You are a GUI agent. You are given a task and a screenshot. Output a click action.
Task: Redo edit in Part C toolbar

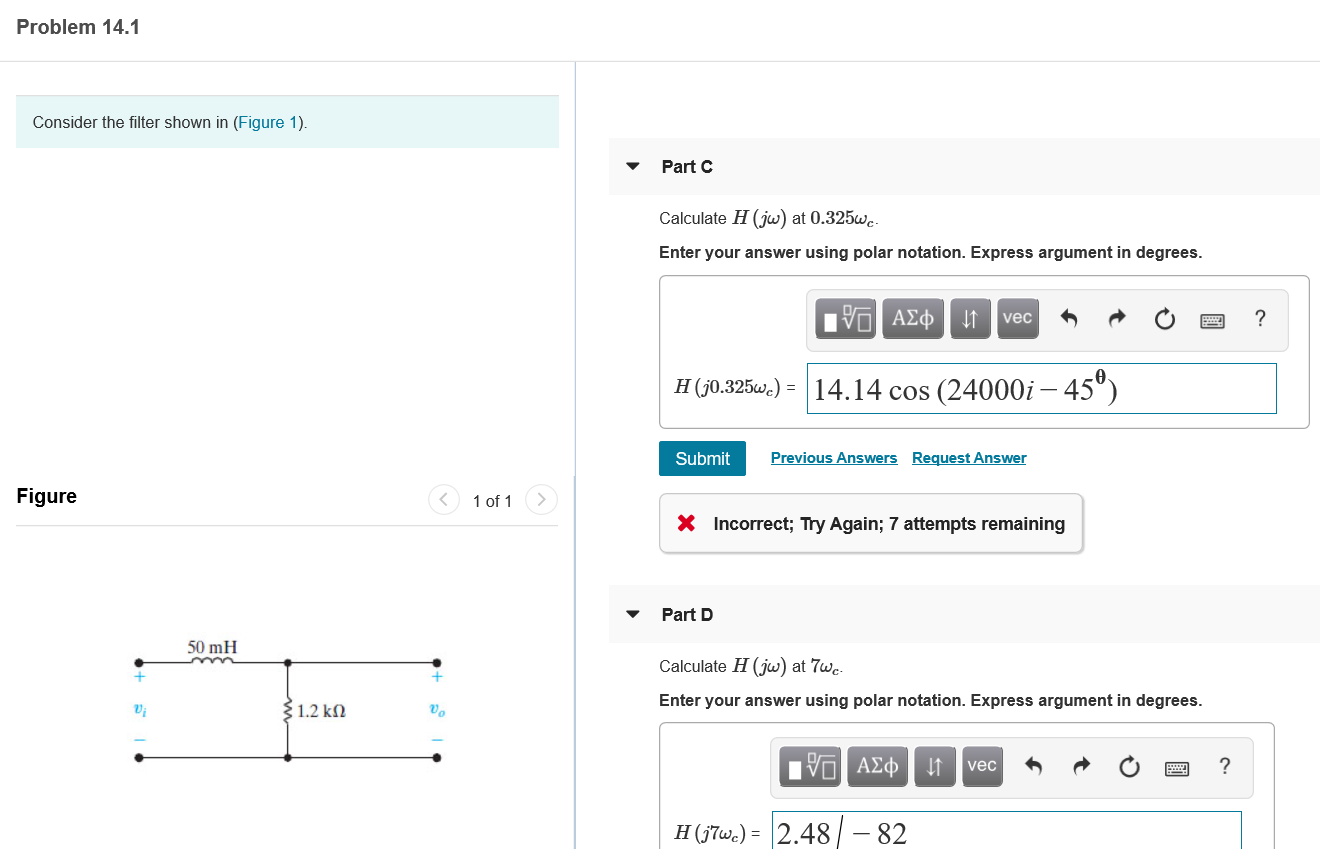[1117, 320]
